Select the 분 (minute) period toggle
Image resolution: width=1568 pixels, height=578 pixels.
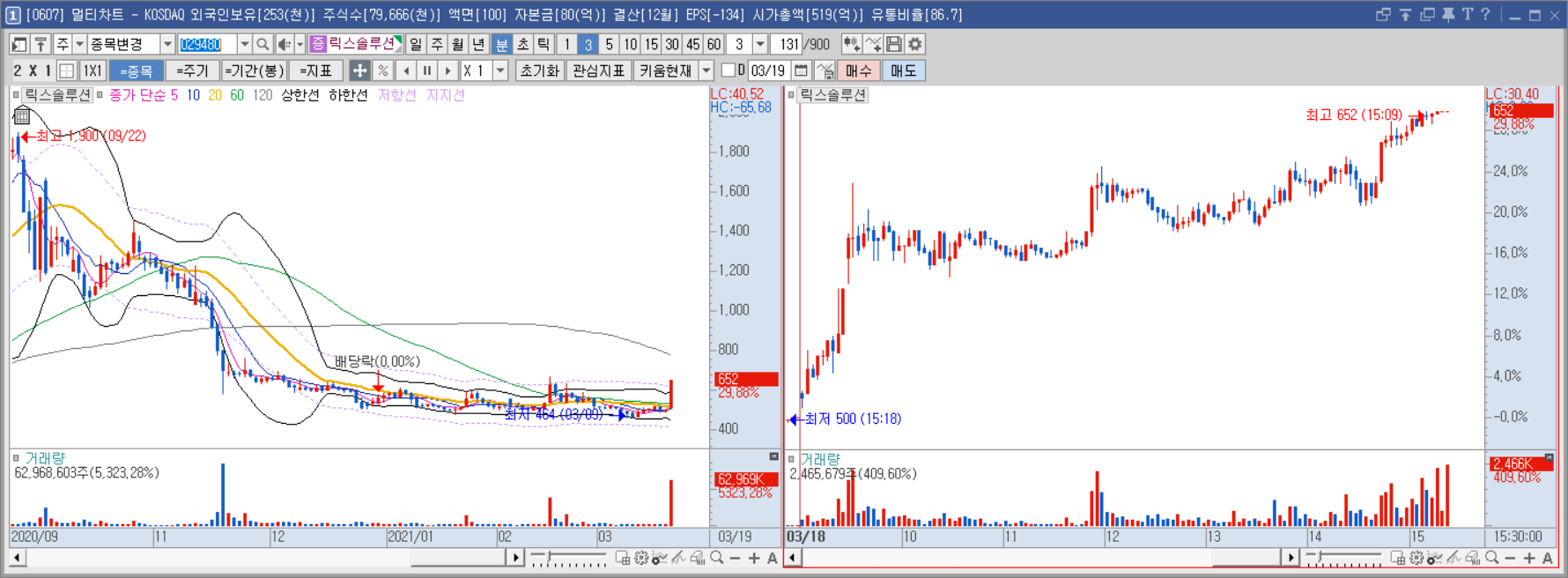(x=501, y=44)
